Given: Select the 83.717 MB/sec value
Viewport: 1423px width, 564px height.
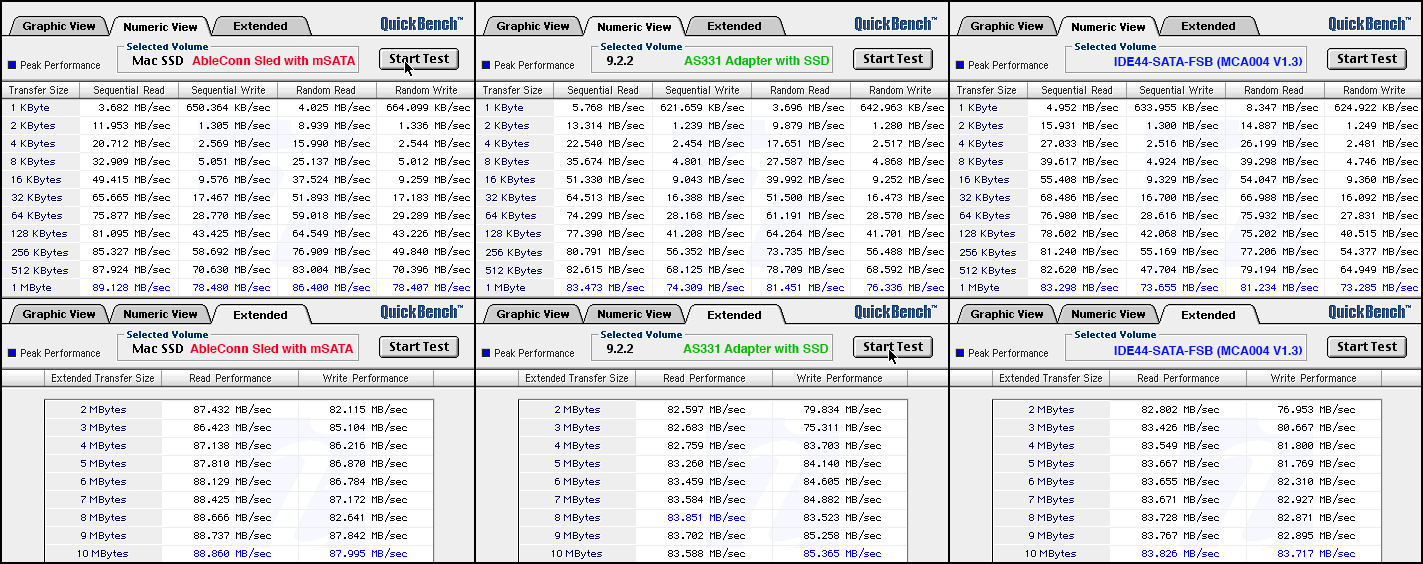Looking at the screenshot, I should click(1314, 554).
